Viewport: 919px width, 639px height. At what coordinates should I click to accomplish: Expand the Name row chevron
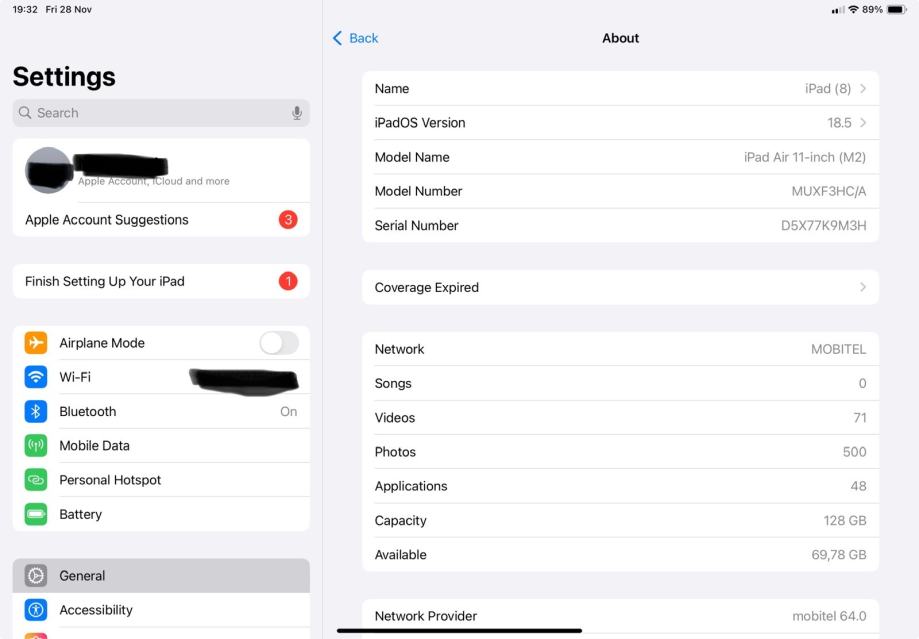863,89
